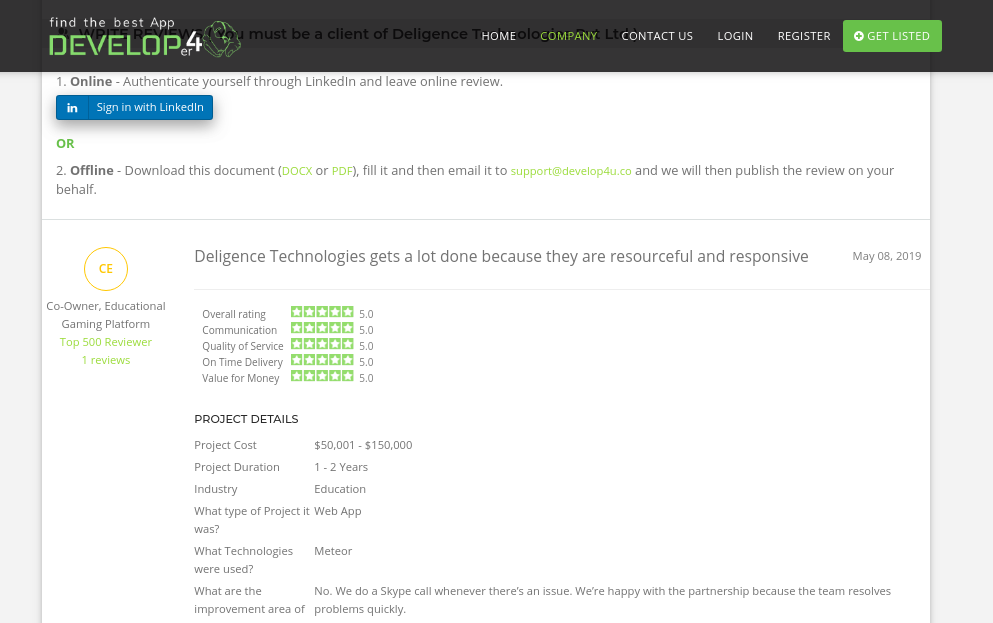Click the 'Co-Owner, Educational Gaming Platform' text

(x=106, y=315)
